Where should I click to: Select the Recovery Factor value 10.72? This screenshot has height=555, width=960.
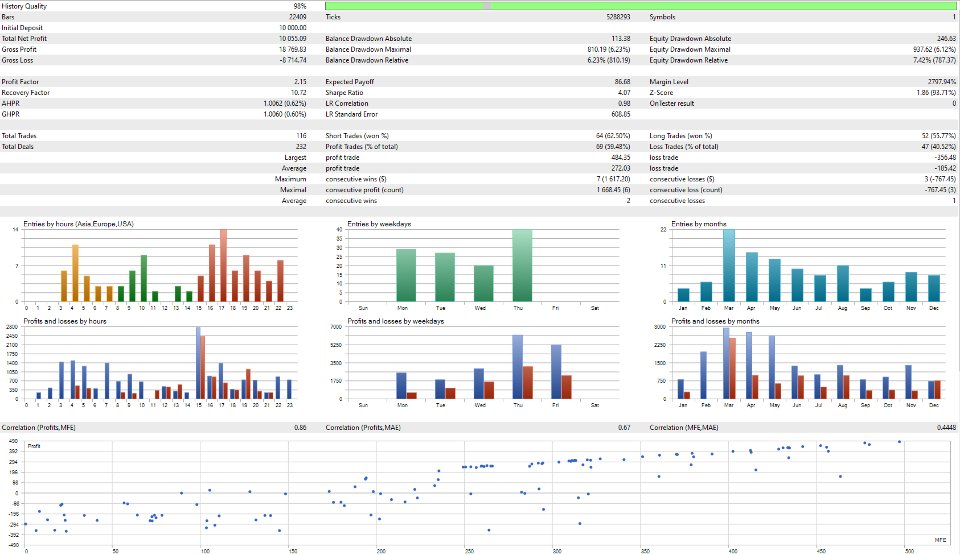[x=299, y=93]
